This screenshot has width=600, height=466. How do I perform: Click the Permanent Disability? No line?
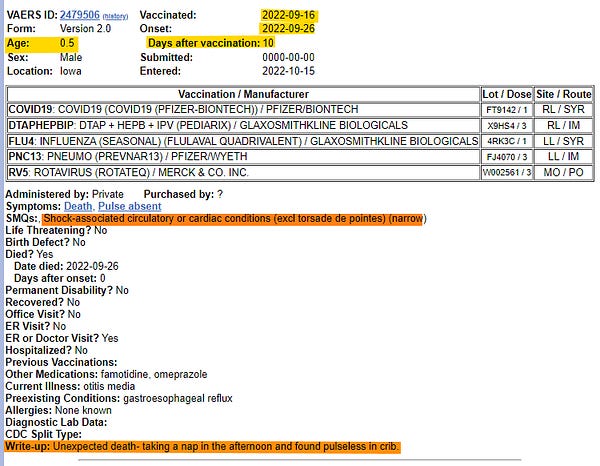[67, 290]
